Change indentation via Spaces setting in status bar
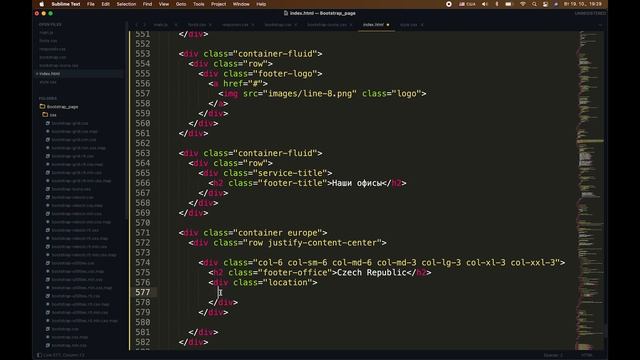This screenshot has height=360, width=640. pyautogui.click(x=553, y=355)
